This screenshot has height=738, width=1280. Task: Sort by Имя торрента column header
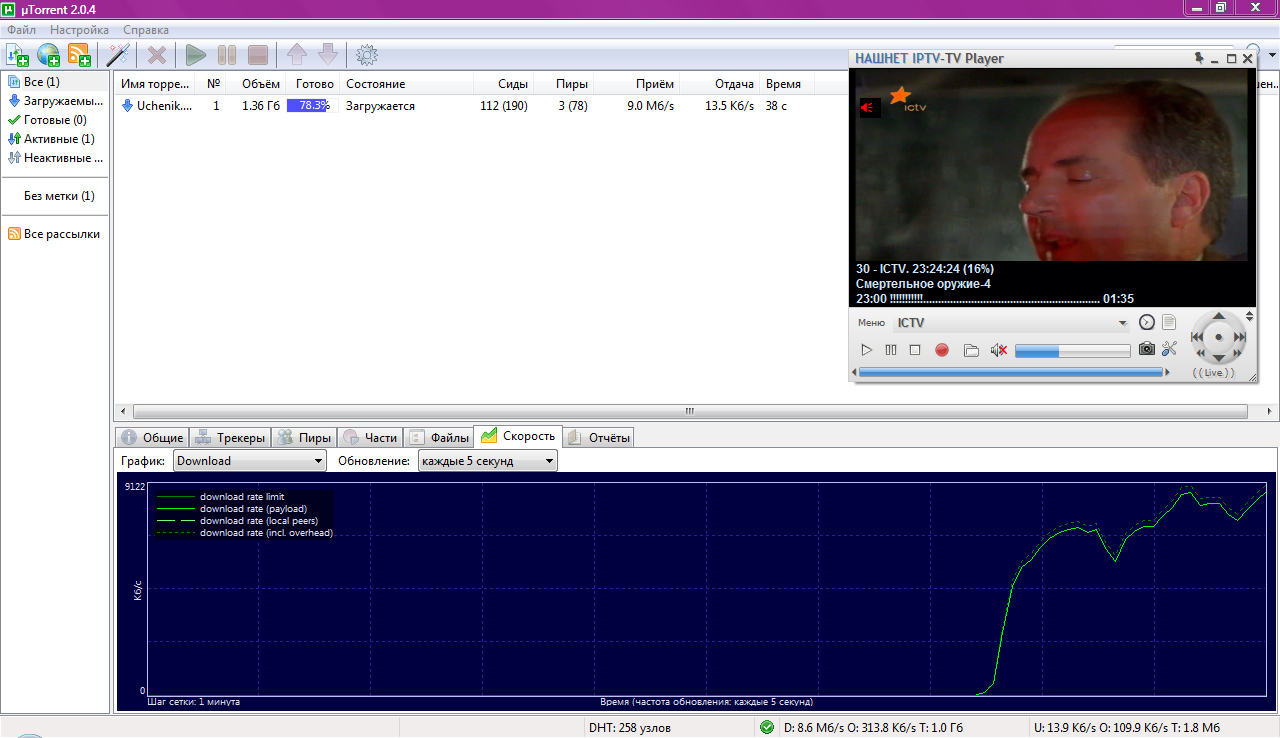(155, 84)
